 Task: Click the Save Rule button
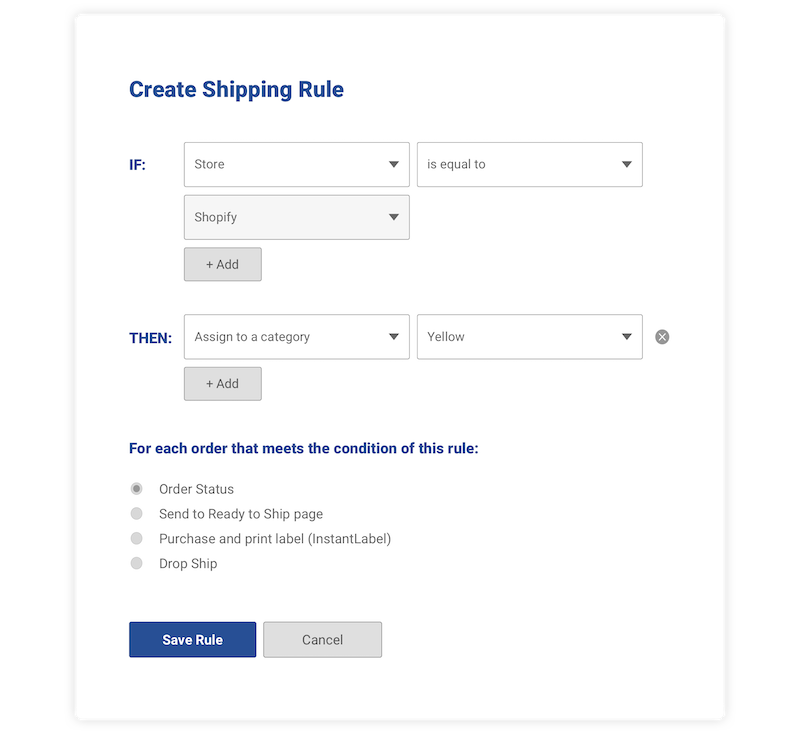[192, 640]
